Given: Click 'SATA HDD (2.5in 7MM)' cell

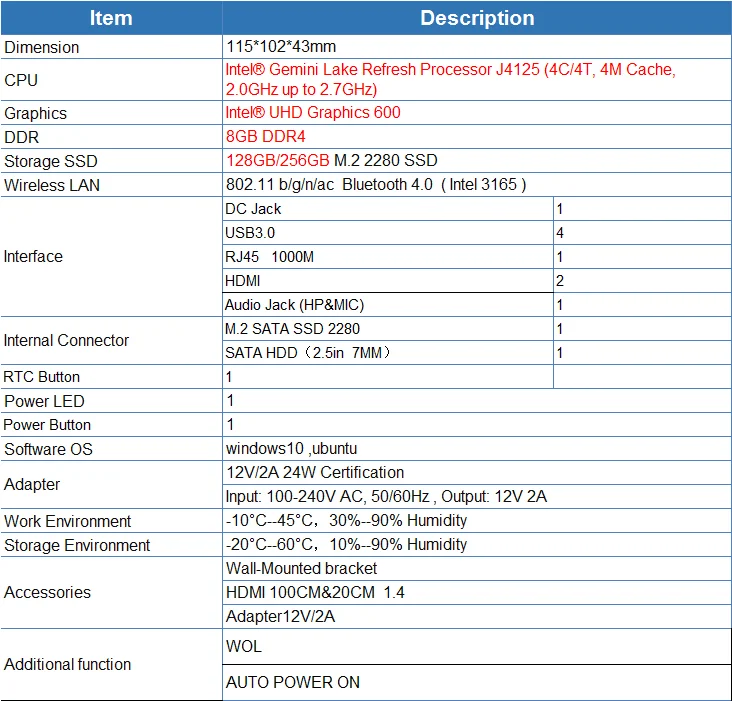Looking at the screenshot, I should 388,352.
